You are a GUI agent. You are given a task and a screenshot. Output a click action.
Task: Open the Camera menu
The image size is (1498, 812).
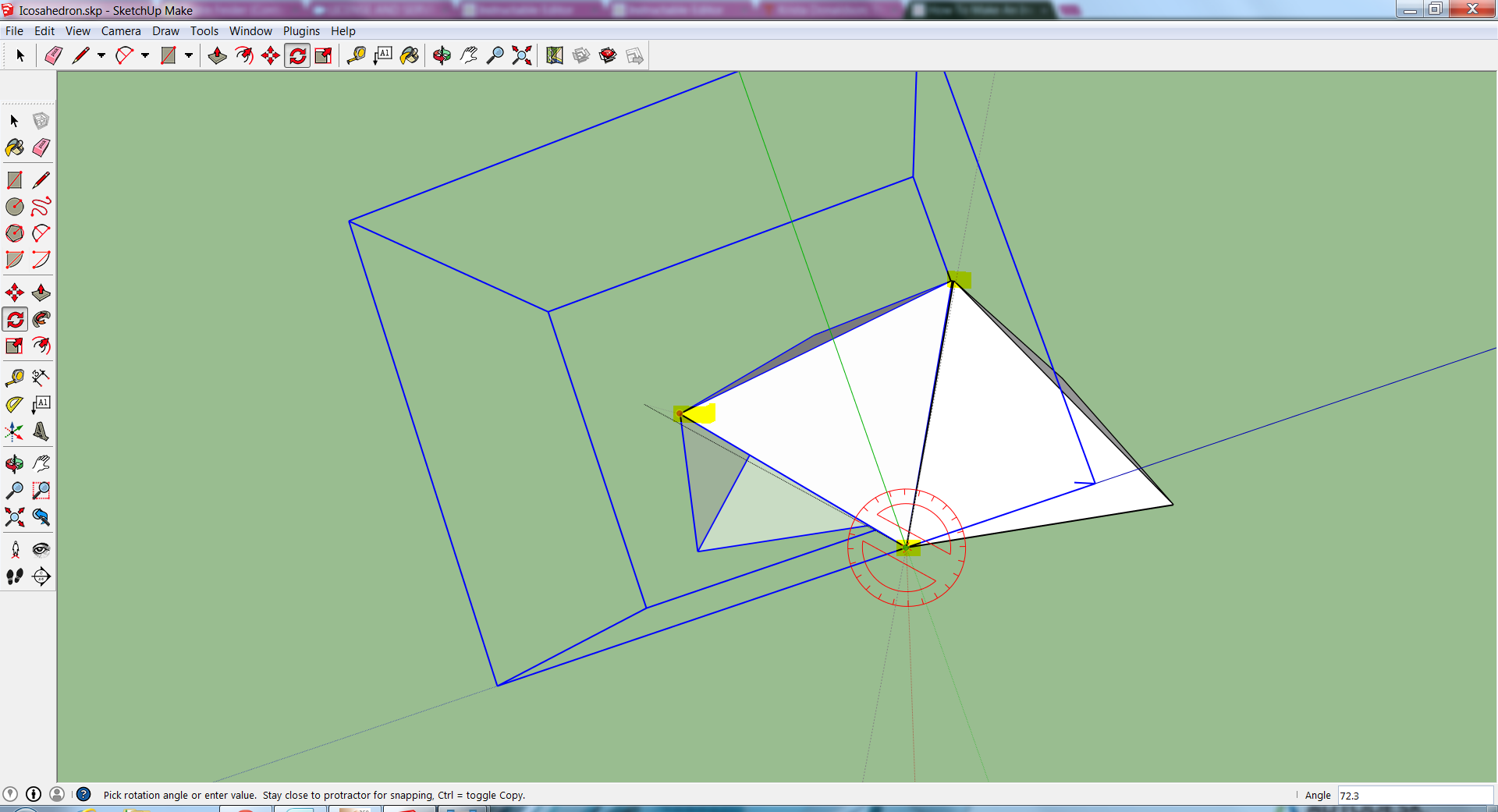pos(121,31)
